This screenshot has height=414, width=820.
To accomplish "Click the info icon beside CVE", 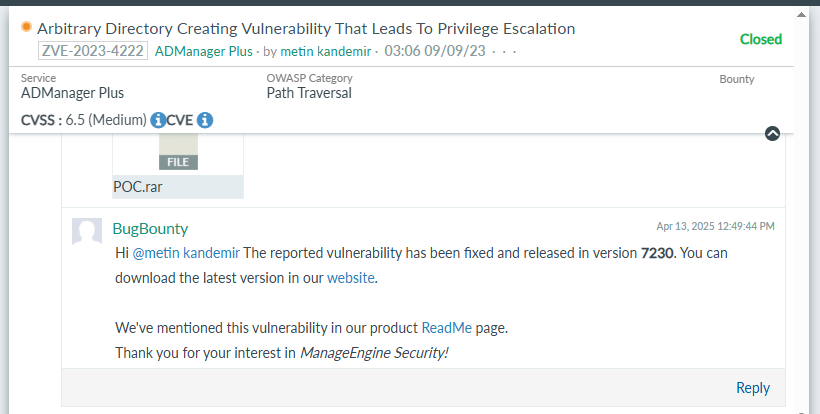I will pos(205,121).
